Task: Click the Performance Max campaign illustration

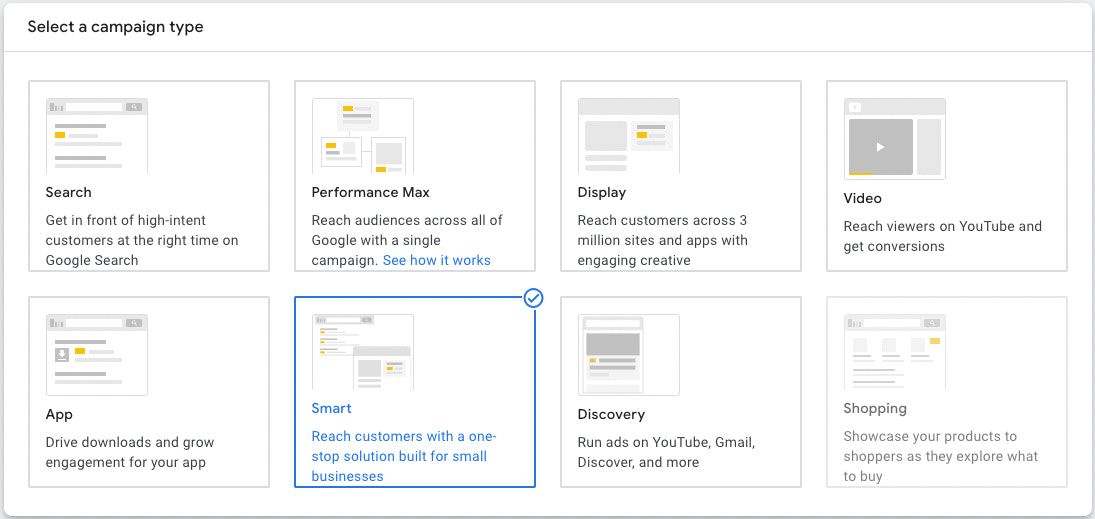Action: click(x=362, y=136)
